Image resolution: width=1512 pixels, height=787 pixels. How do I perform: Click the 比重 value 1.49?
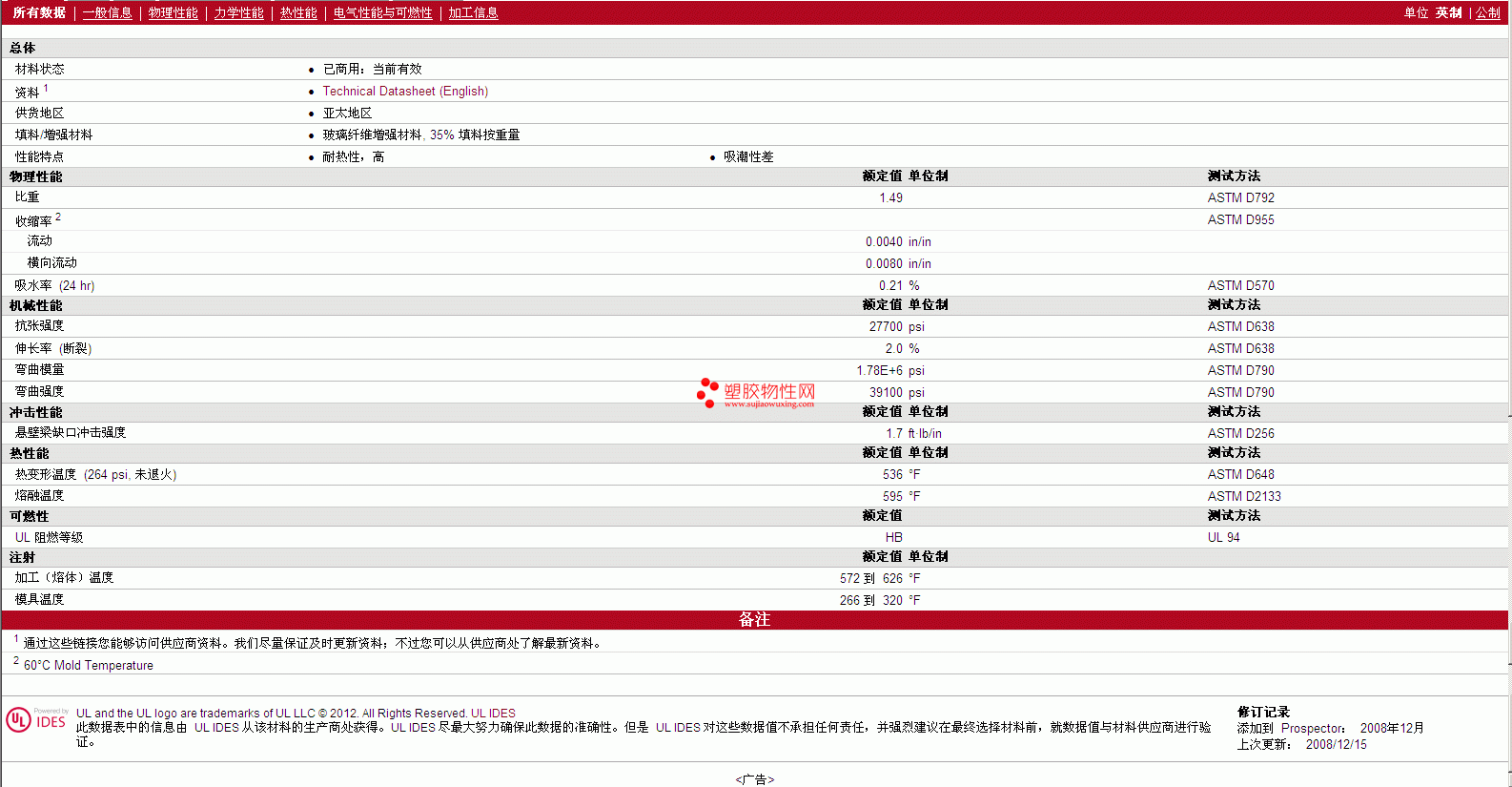click(890, 198)
